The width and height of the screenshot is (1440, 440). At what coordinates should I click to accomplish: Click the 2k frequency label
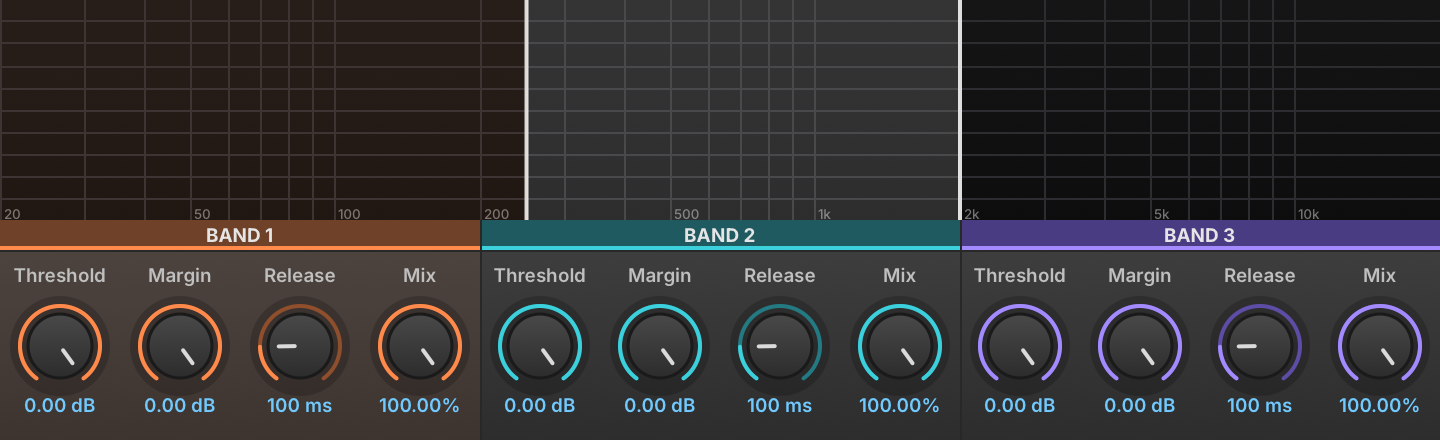pos(972,214)
